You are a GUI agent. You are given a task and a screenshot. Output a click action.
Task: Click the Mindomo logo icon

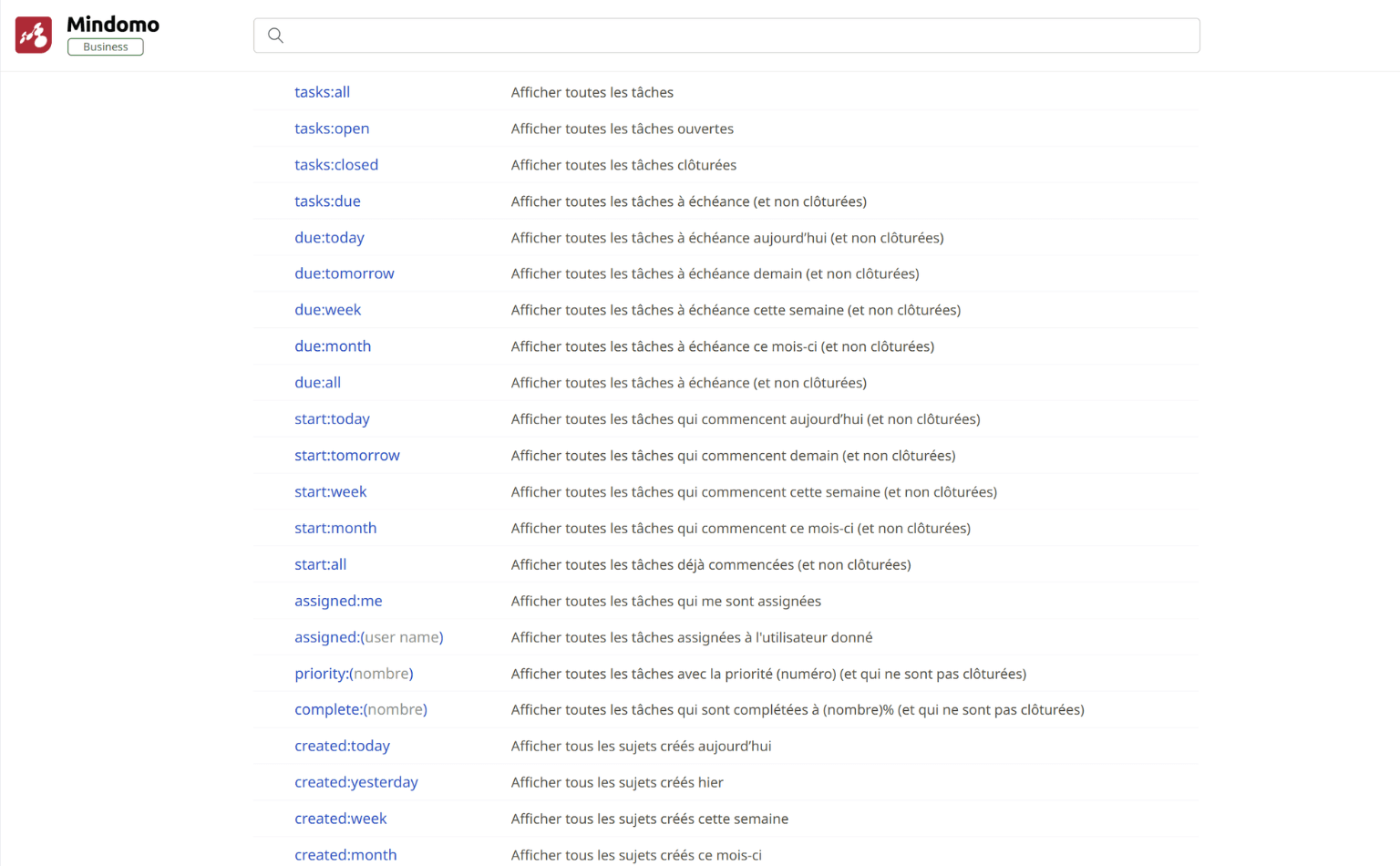pyautogui.click(x=33, y=35)
